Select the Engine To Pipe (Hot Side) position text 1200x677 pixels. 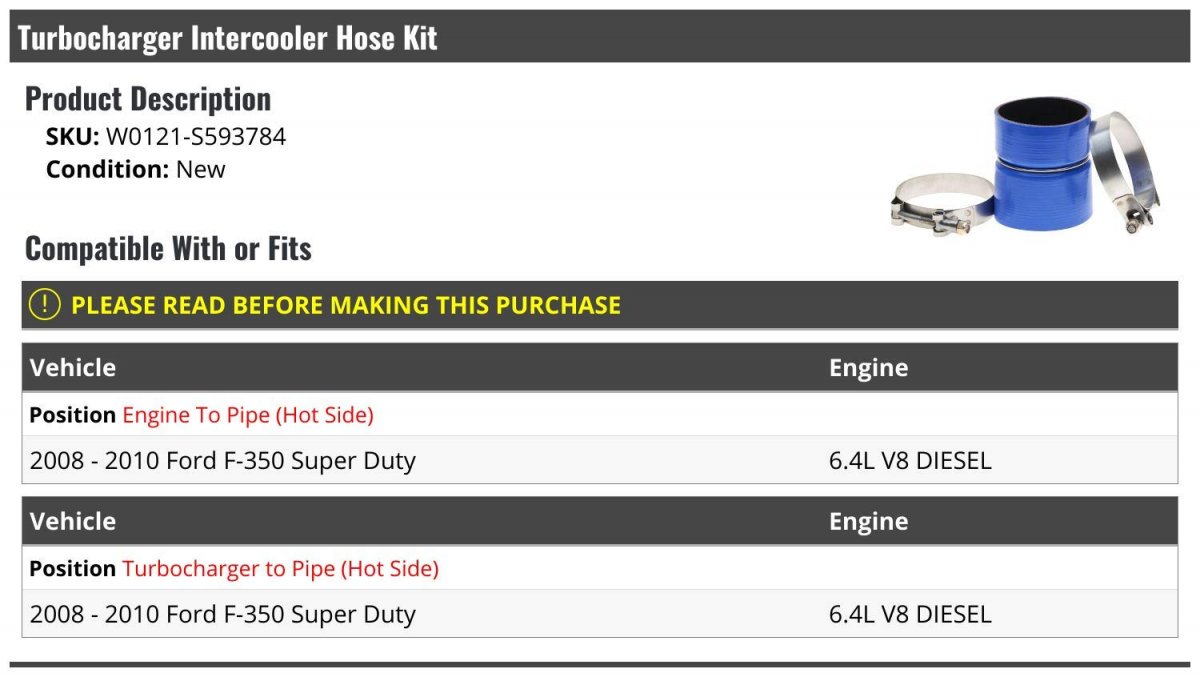tap(248, 415)
